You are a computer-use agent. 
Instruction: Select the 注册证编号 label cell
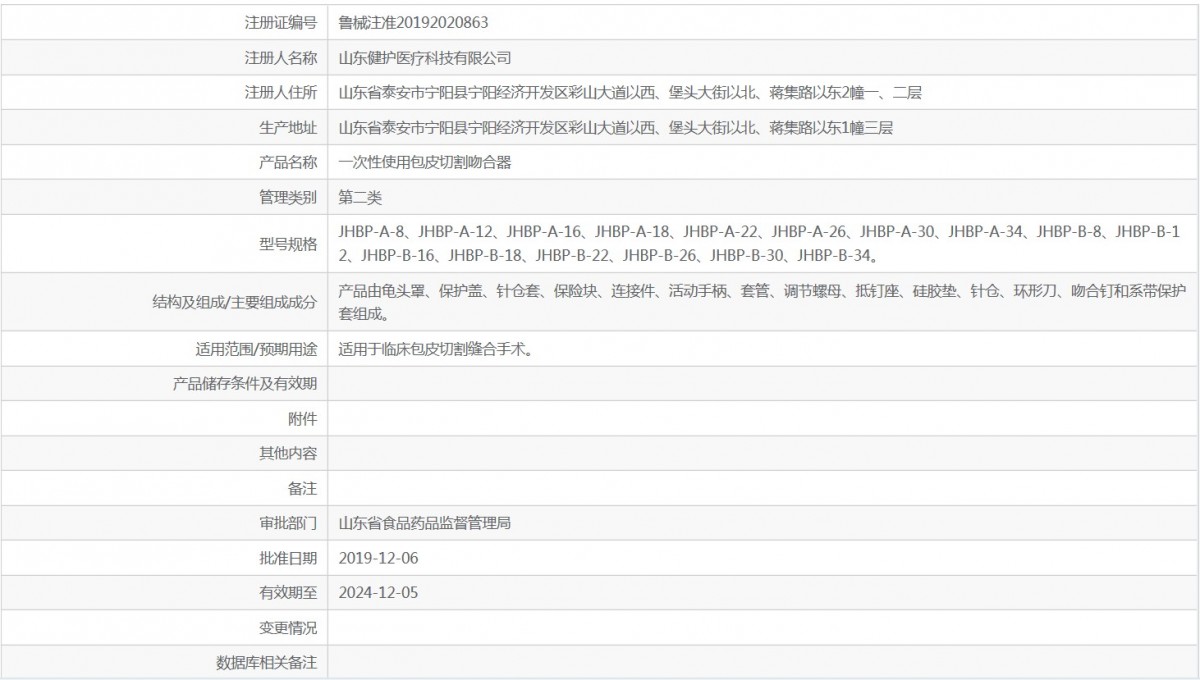pos(164,22)
